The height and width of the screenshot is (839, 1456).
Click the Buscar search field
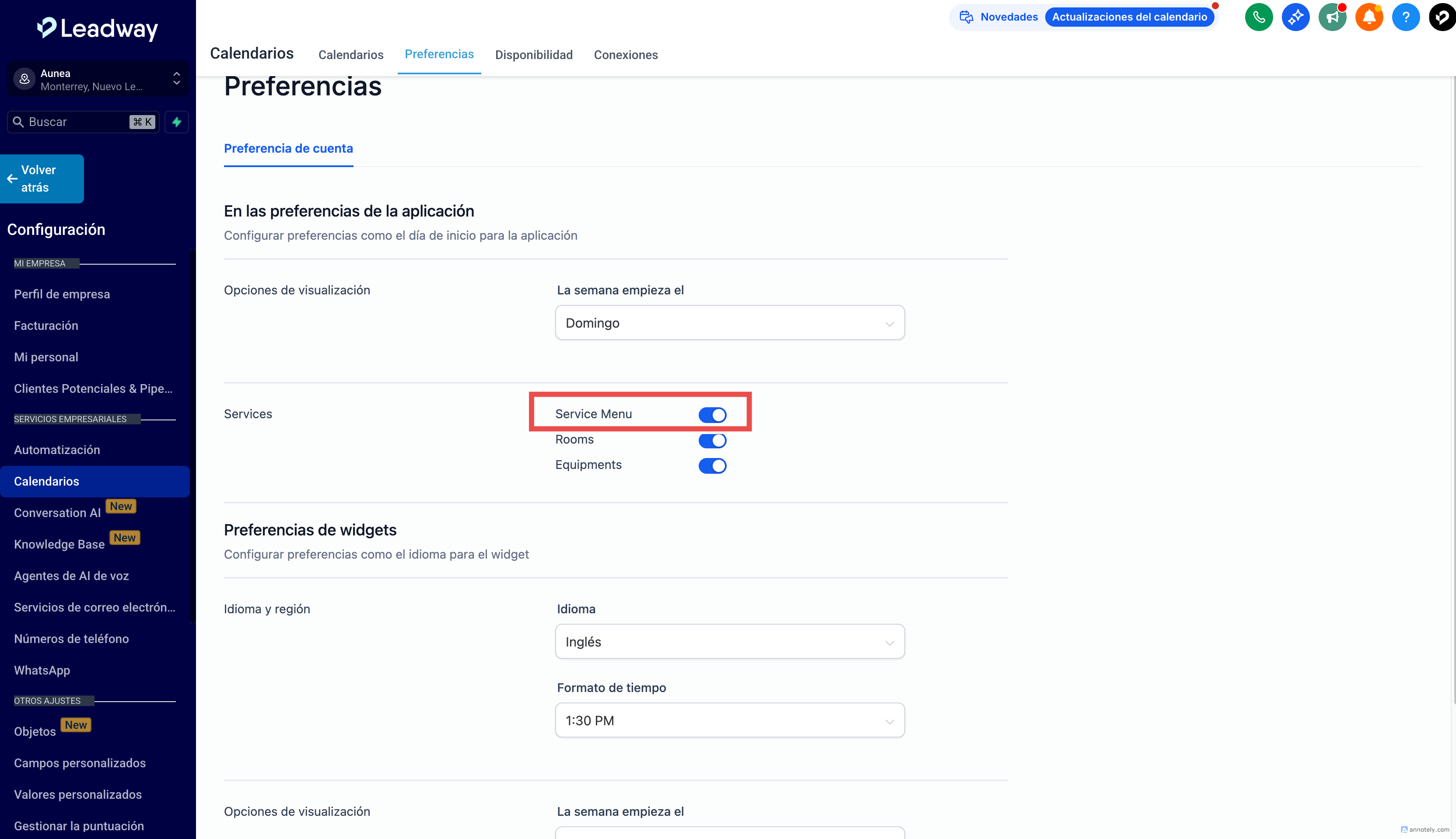[75, 122]
